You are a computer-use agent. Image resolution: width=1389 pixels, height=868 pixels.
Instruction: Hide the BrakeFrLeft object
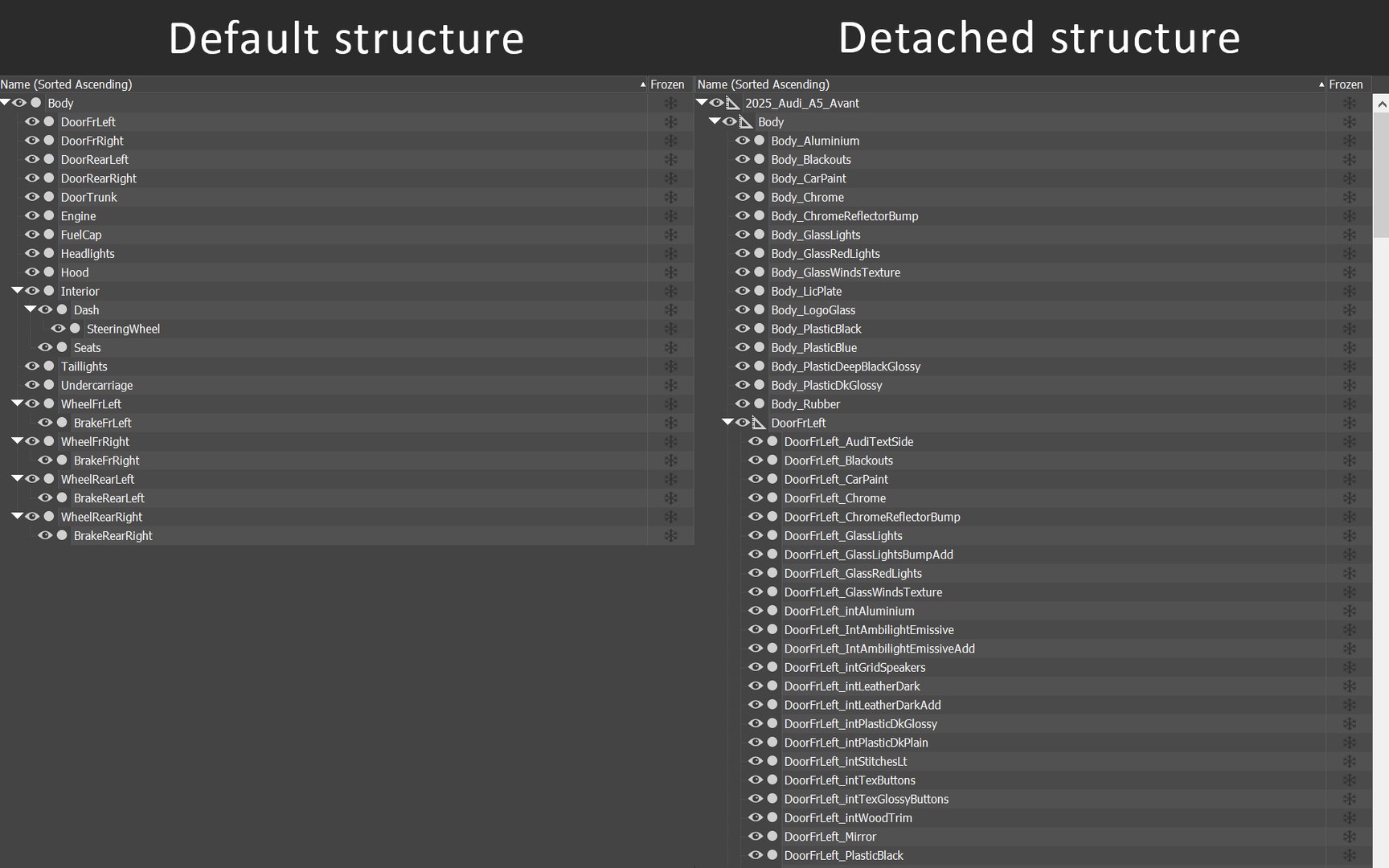[x=45, y=423]
